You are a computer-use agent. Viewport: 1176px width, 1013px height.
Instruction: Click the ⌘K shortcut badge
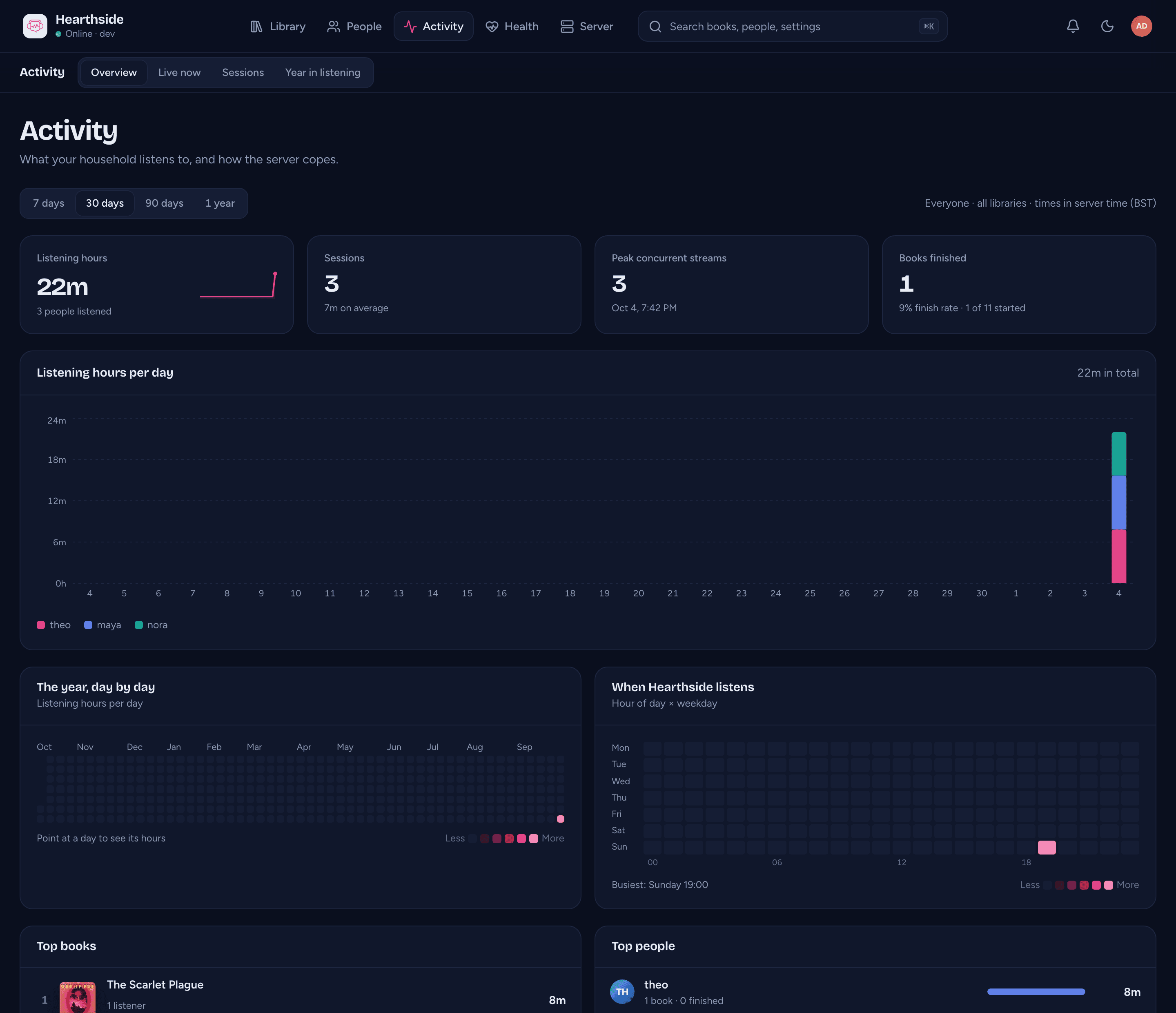[x=929, y=26]
